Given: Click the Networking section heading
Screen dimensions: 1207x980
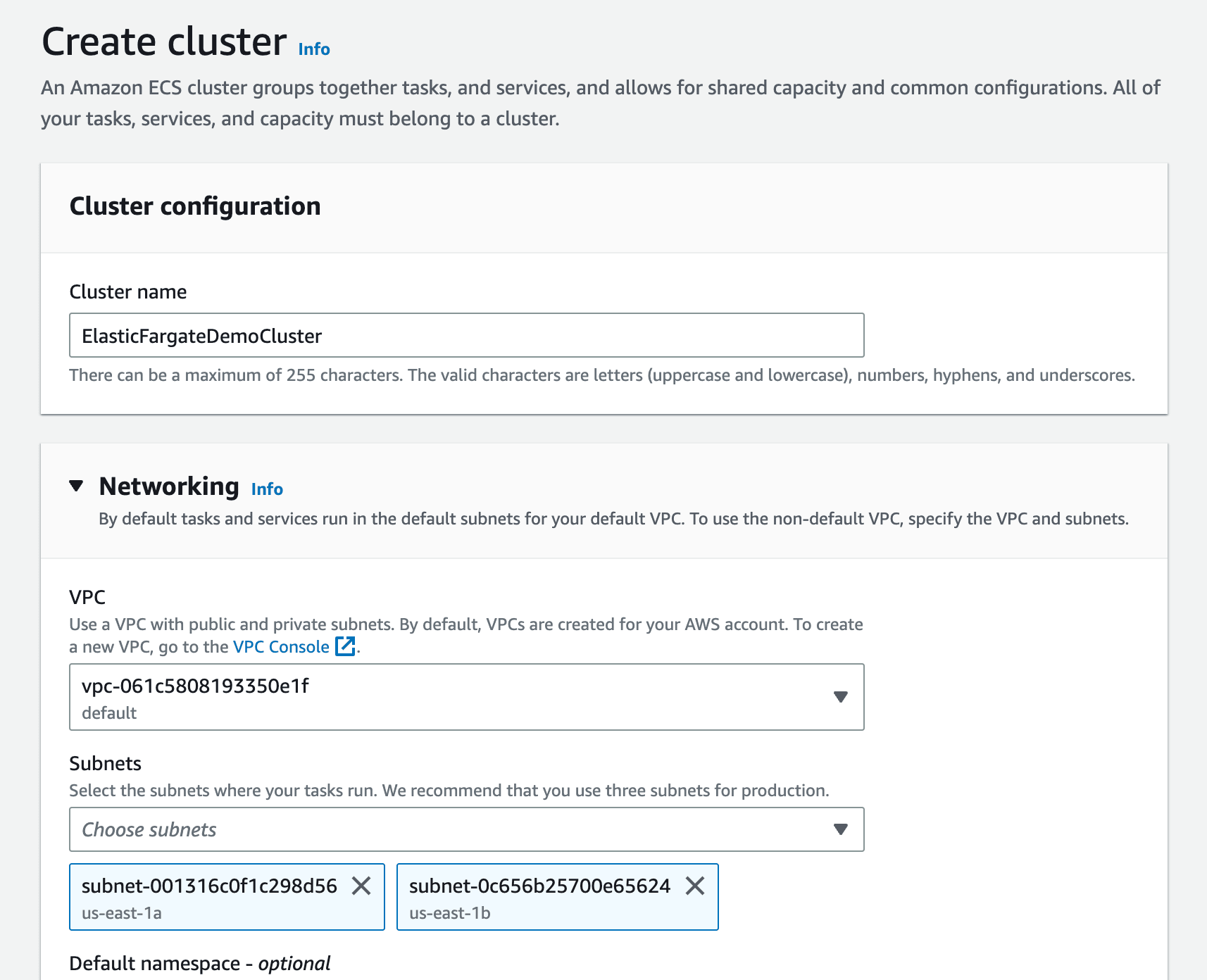Looking at the screenshot, I should click(169, 486).
